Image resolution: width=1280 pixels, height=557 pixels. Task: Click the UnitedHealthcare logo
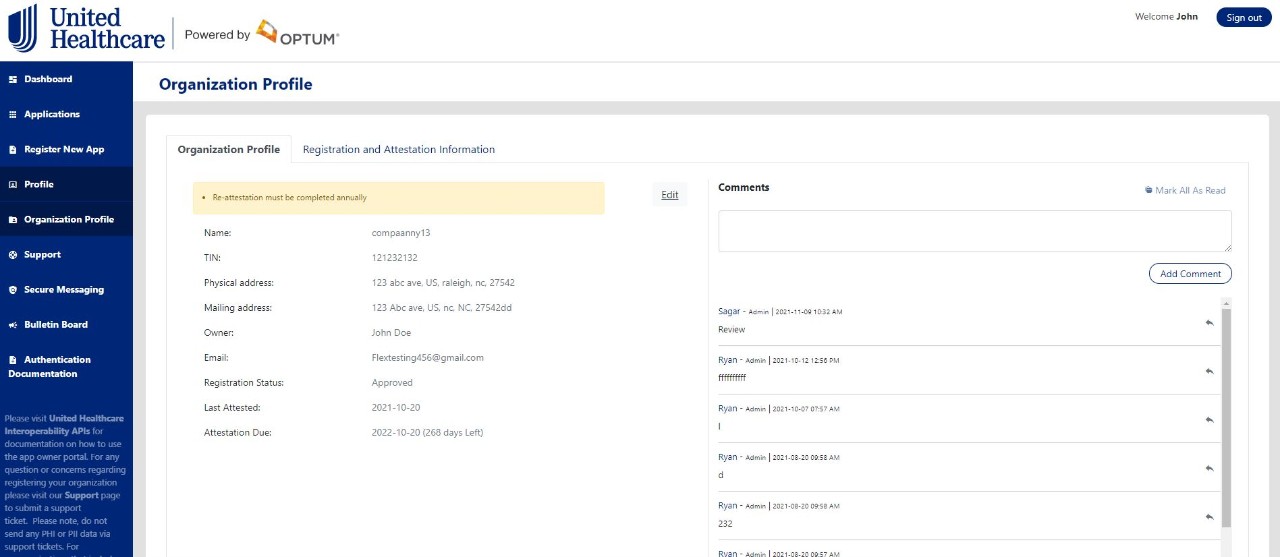(86, 29)
